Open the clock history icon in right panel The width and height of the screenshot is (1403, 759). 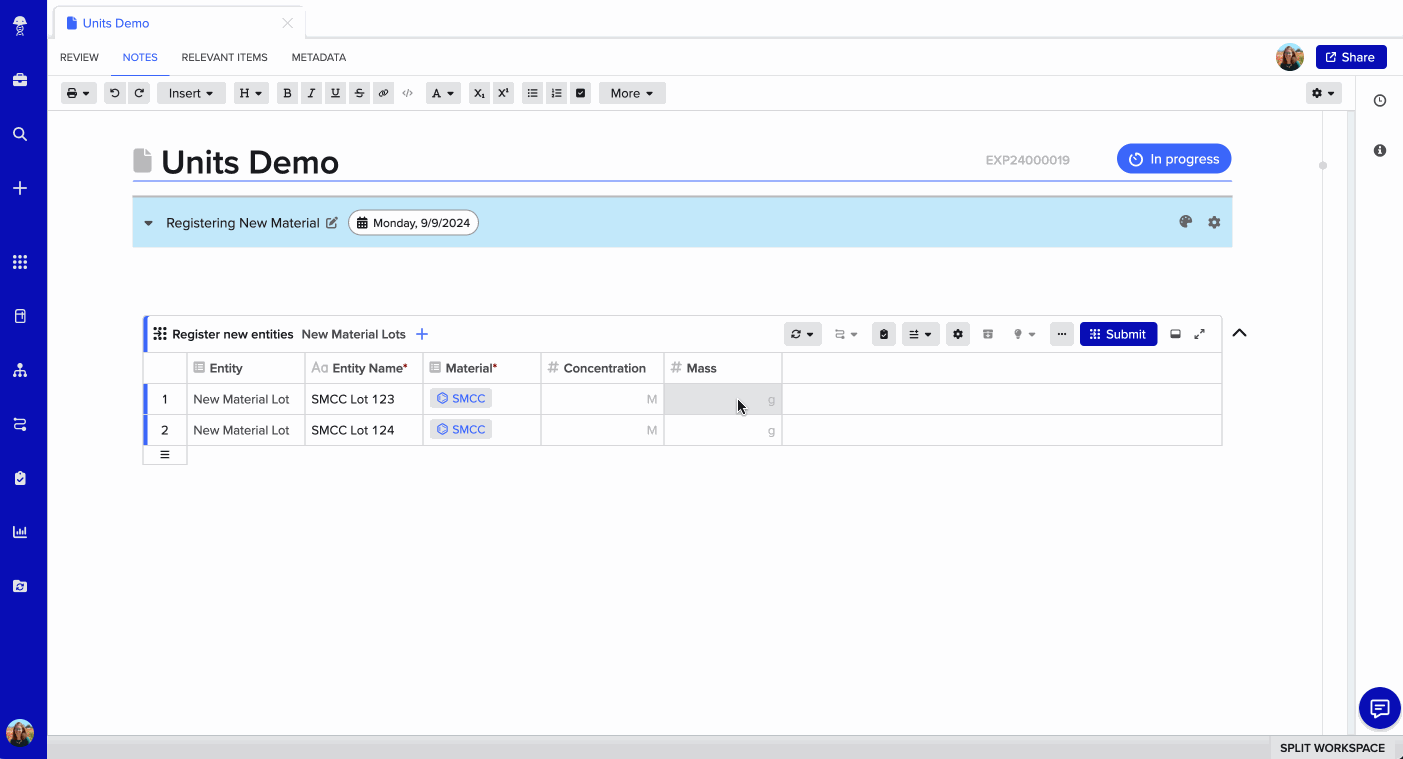pos(1380,101)
